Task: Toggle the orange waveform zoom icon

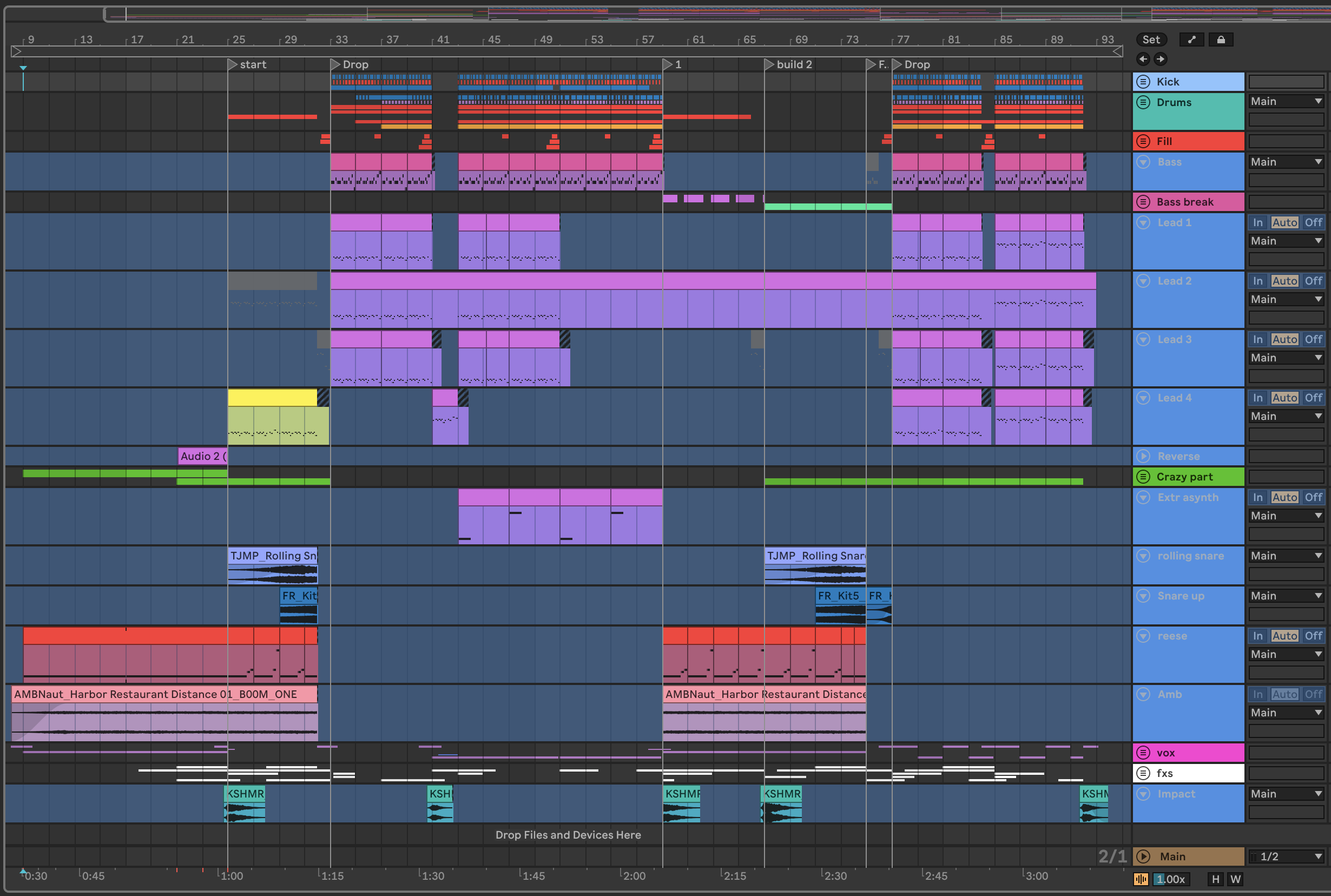Action: (1141, 879)
